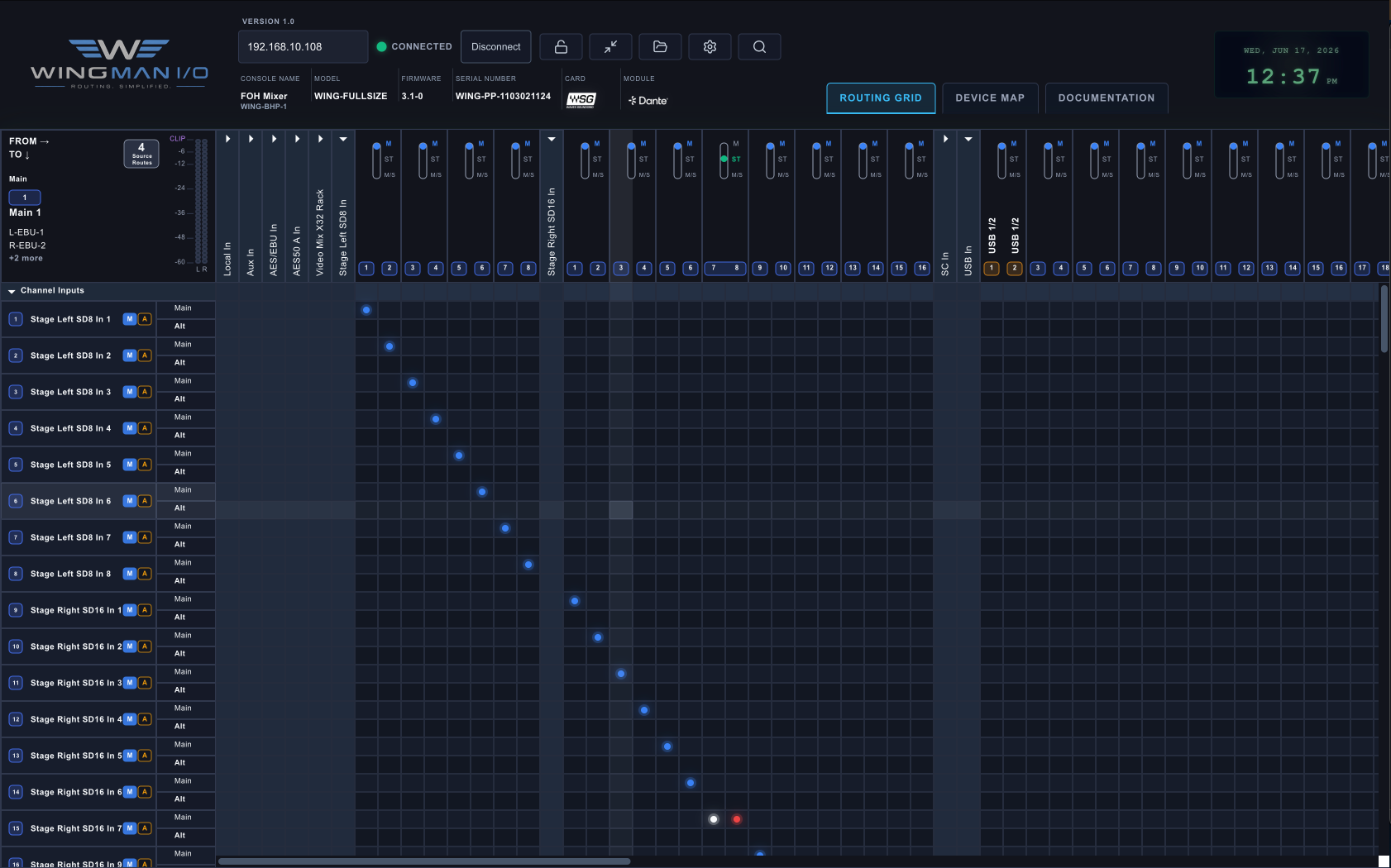Viewport: 1391px width, 868px height.
Task: Open the Device Map tab
Action: point(990,98)
